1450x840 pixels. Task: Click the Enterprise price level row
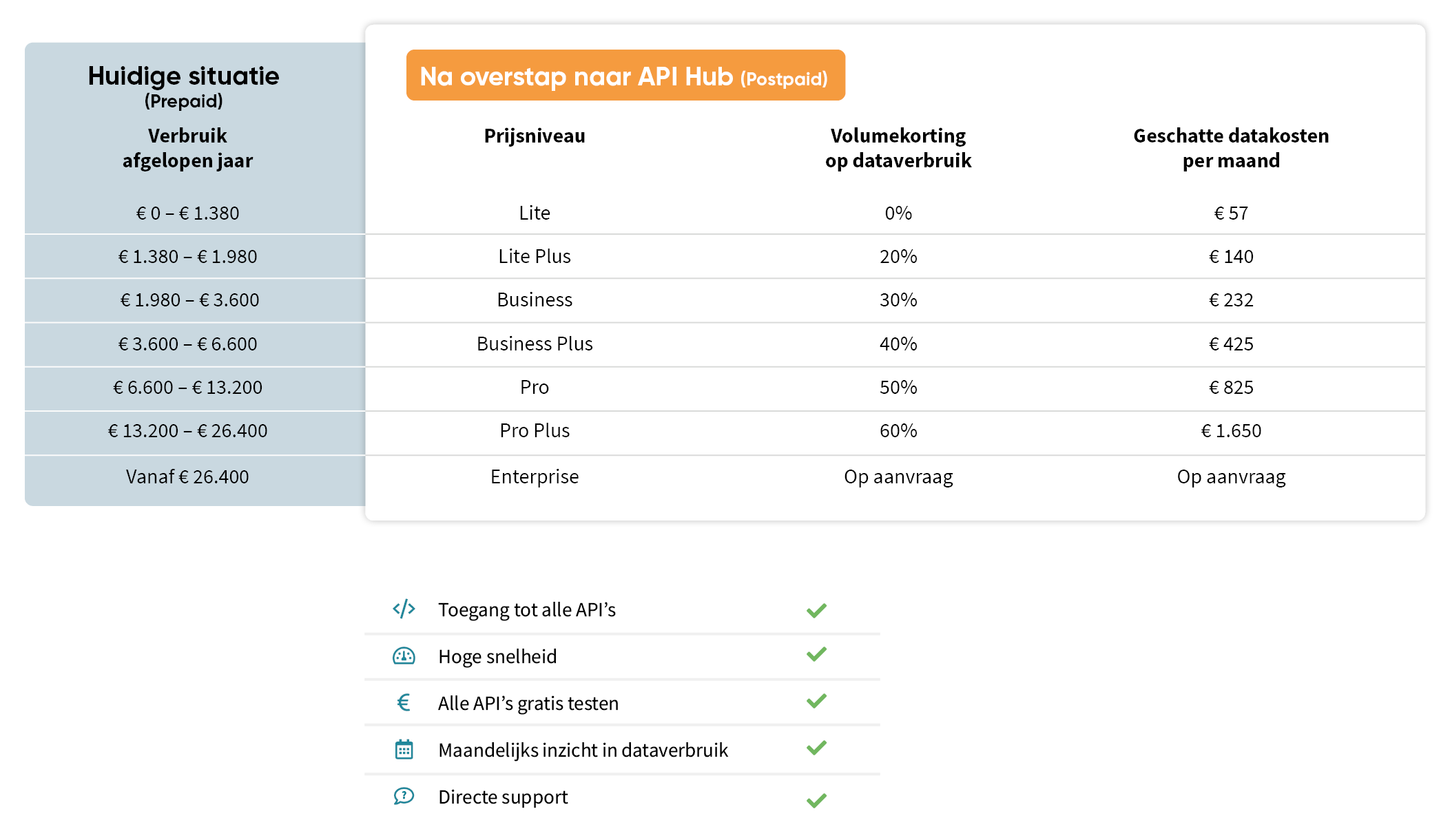(x=535, y=476)
